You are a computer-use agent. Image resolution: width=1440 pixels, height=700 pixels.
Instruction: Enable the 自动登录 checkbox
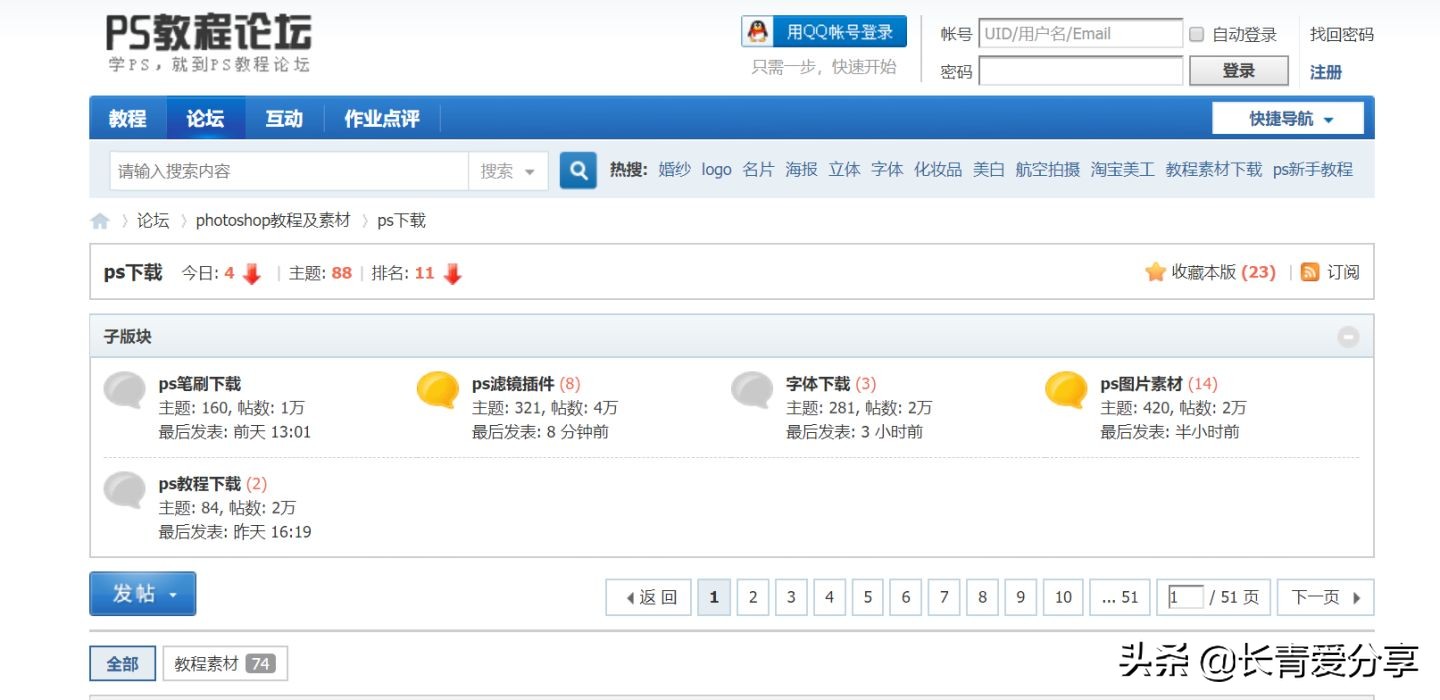[x=1196, y=33]
